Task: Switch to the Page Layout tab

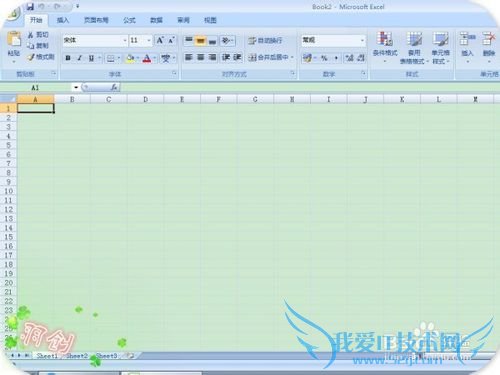Action: (x=96, y=20)
